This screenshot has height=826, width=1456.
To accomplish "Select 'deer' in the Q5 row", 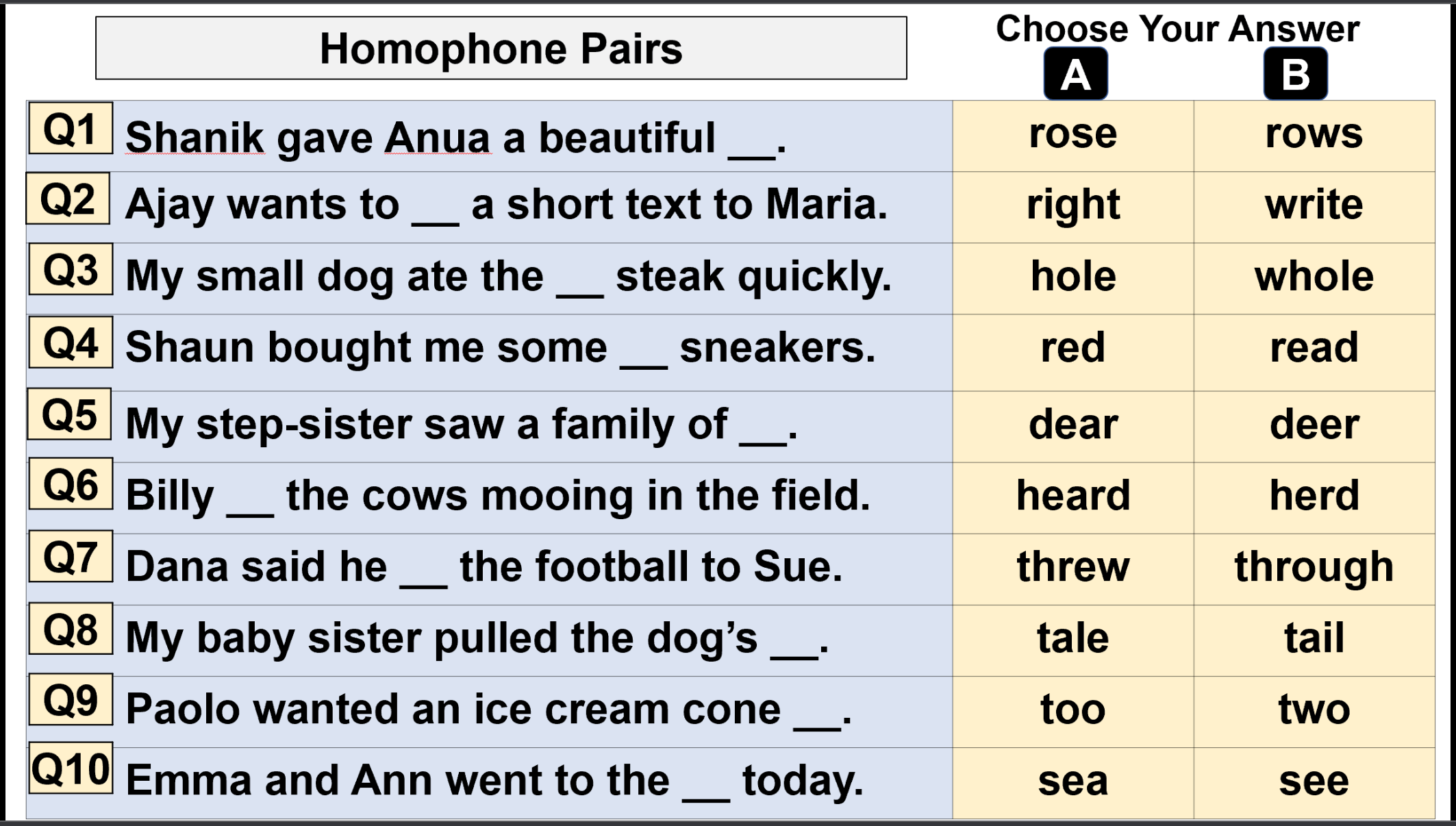I will coord(1314,425).
